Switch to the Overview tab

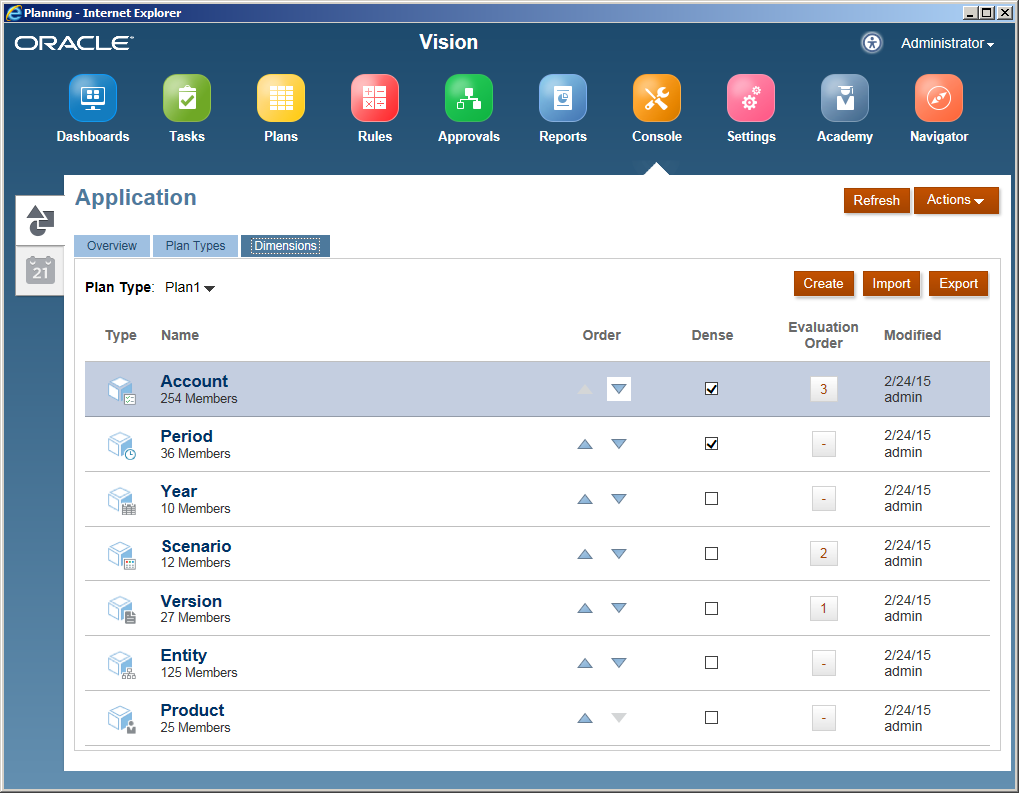click(x=112, y=246)
